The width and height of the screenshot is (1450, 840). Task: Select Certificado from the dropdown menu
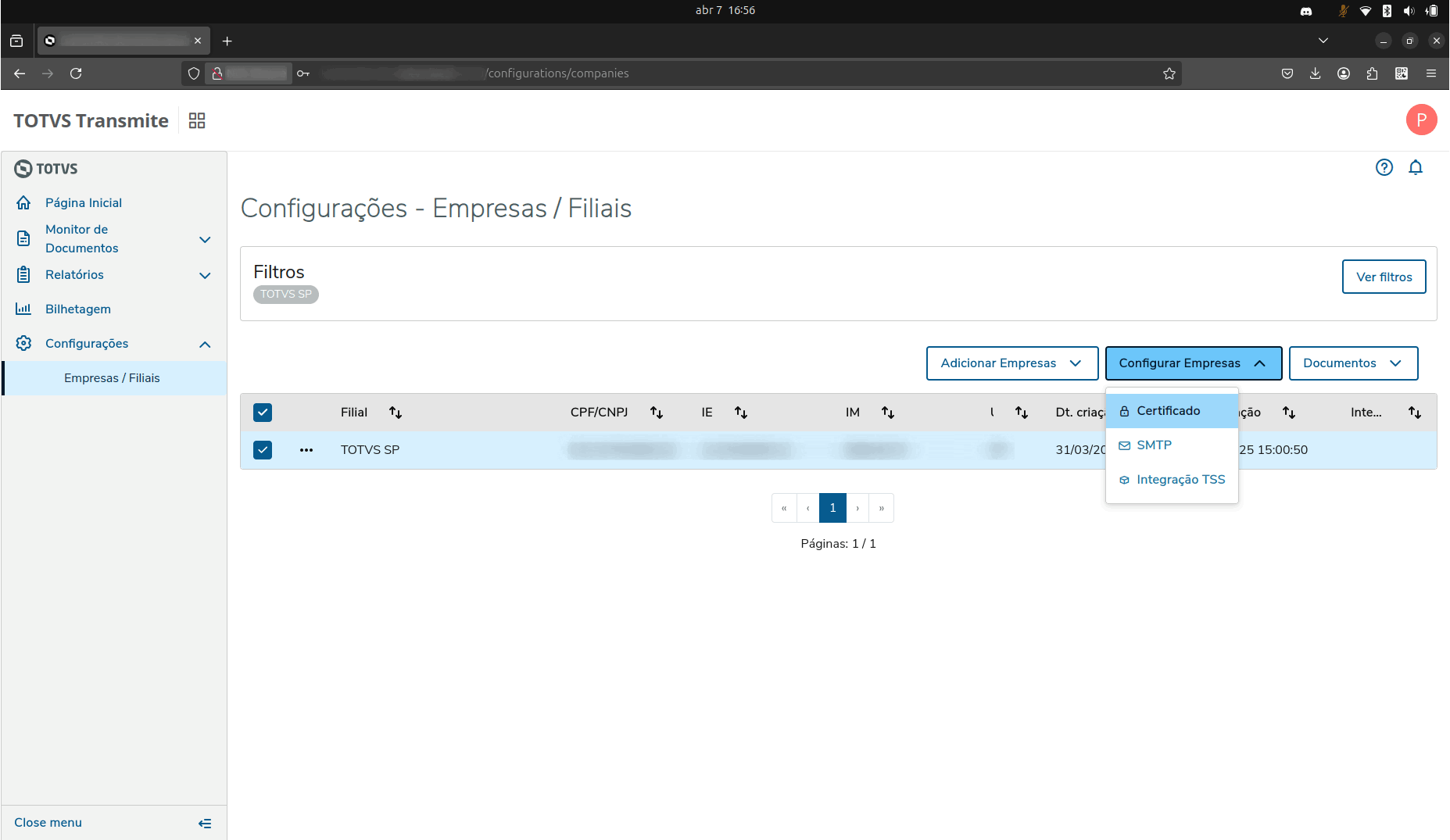point(1172,411)
